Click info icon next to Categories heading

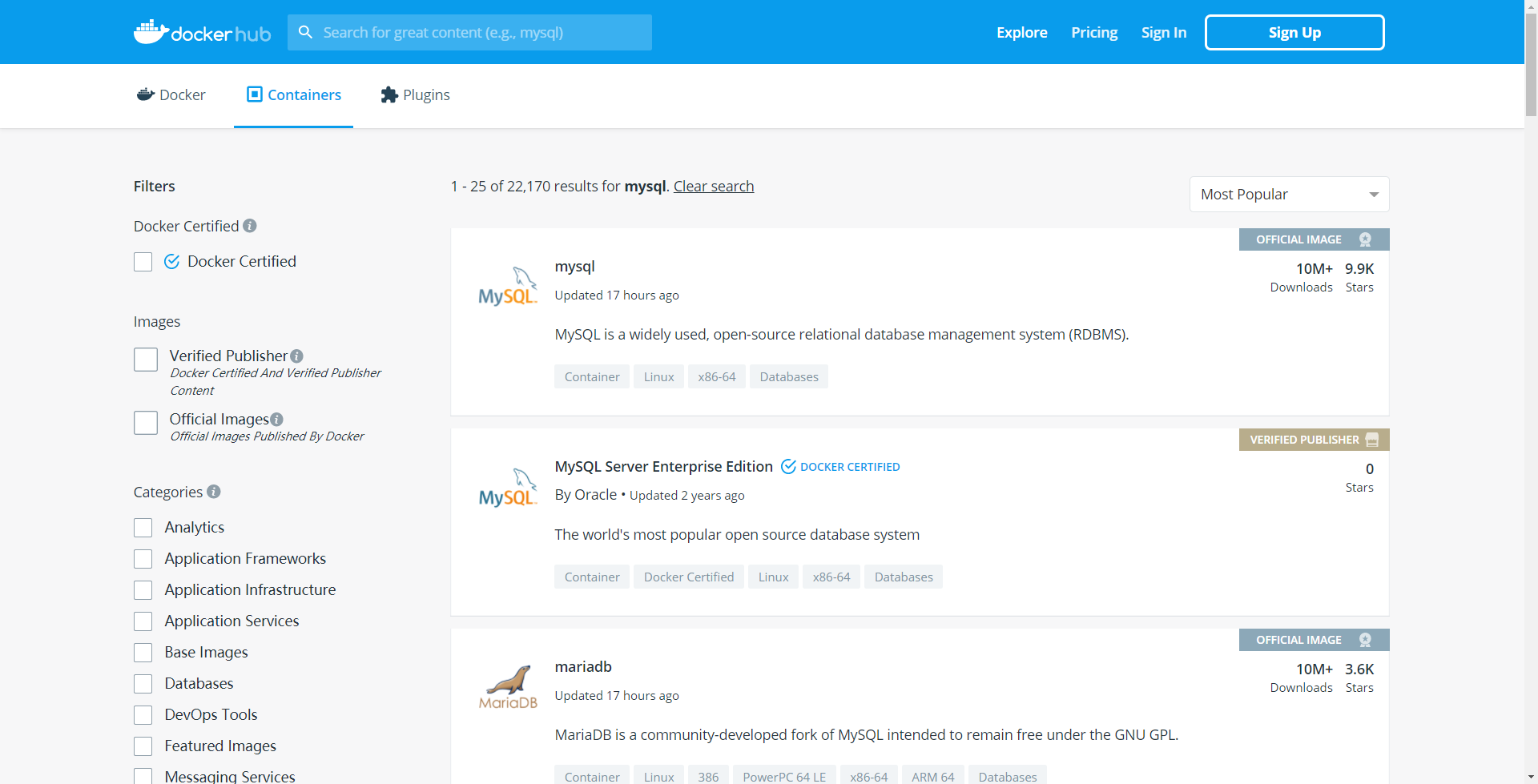click(214, 492)
